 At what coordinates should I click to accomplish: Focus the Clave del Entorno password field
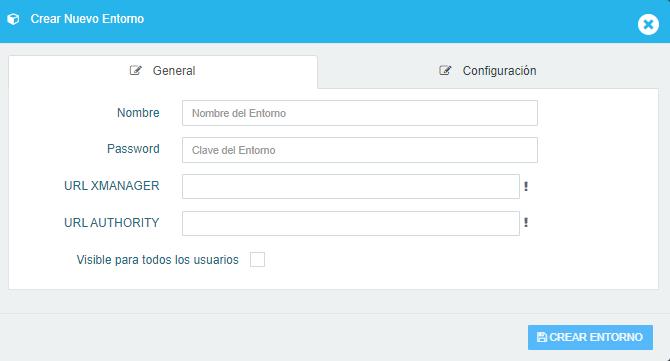(x=360, y=150)
